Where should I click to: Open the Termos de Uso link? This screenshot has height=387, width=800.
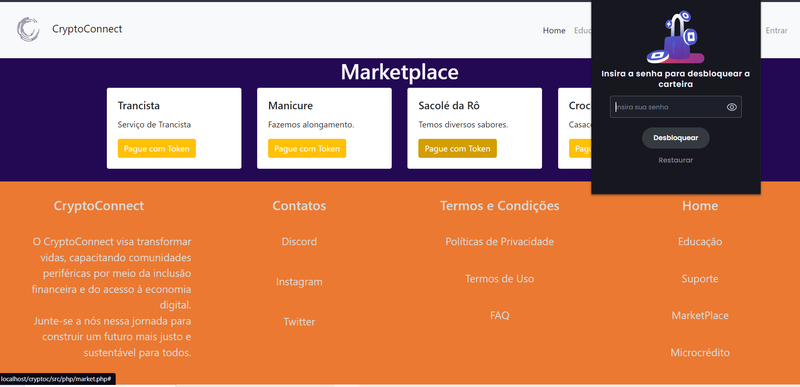pos(499,279)
